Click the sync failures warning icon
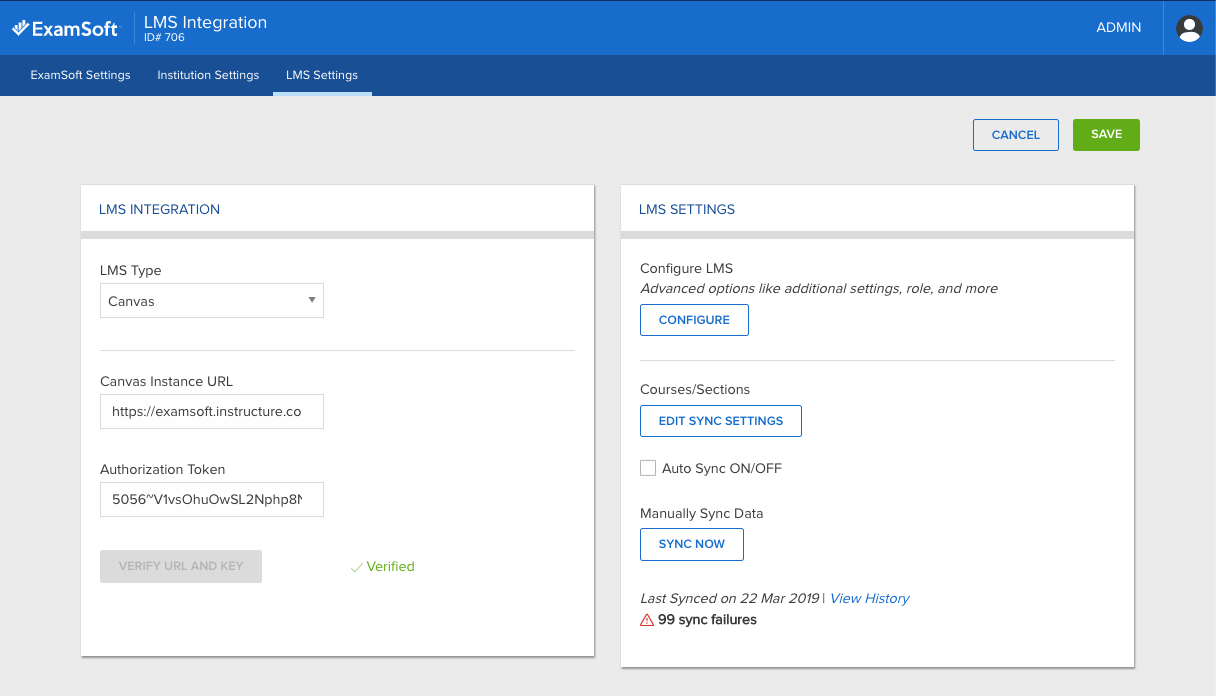Image resolution: width=1216 pixels, height=696 pixels. (647, 620)
